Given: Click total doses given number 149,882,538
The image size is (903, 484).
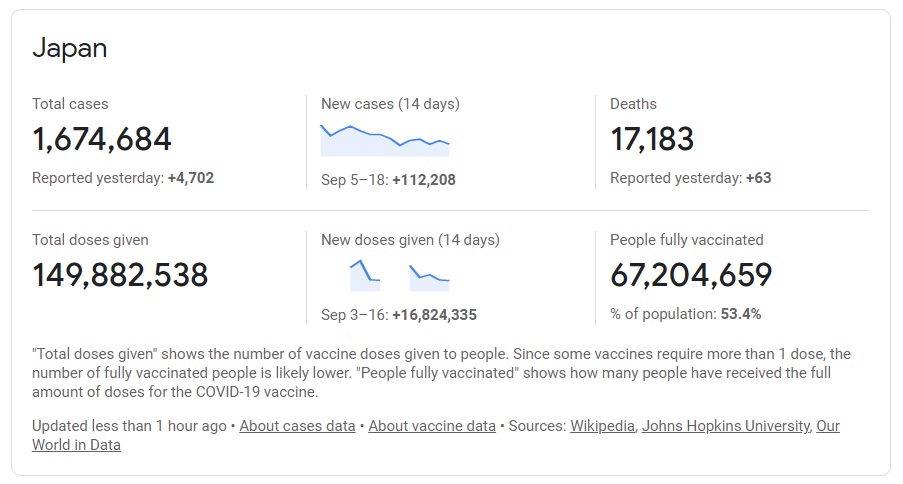Looking at the screenshot, I should [120, 275].
